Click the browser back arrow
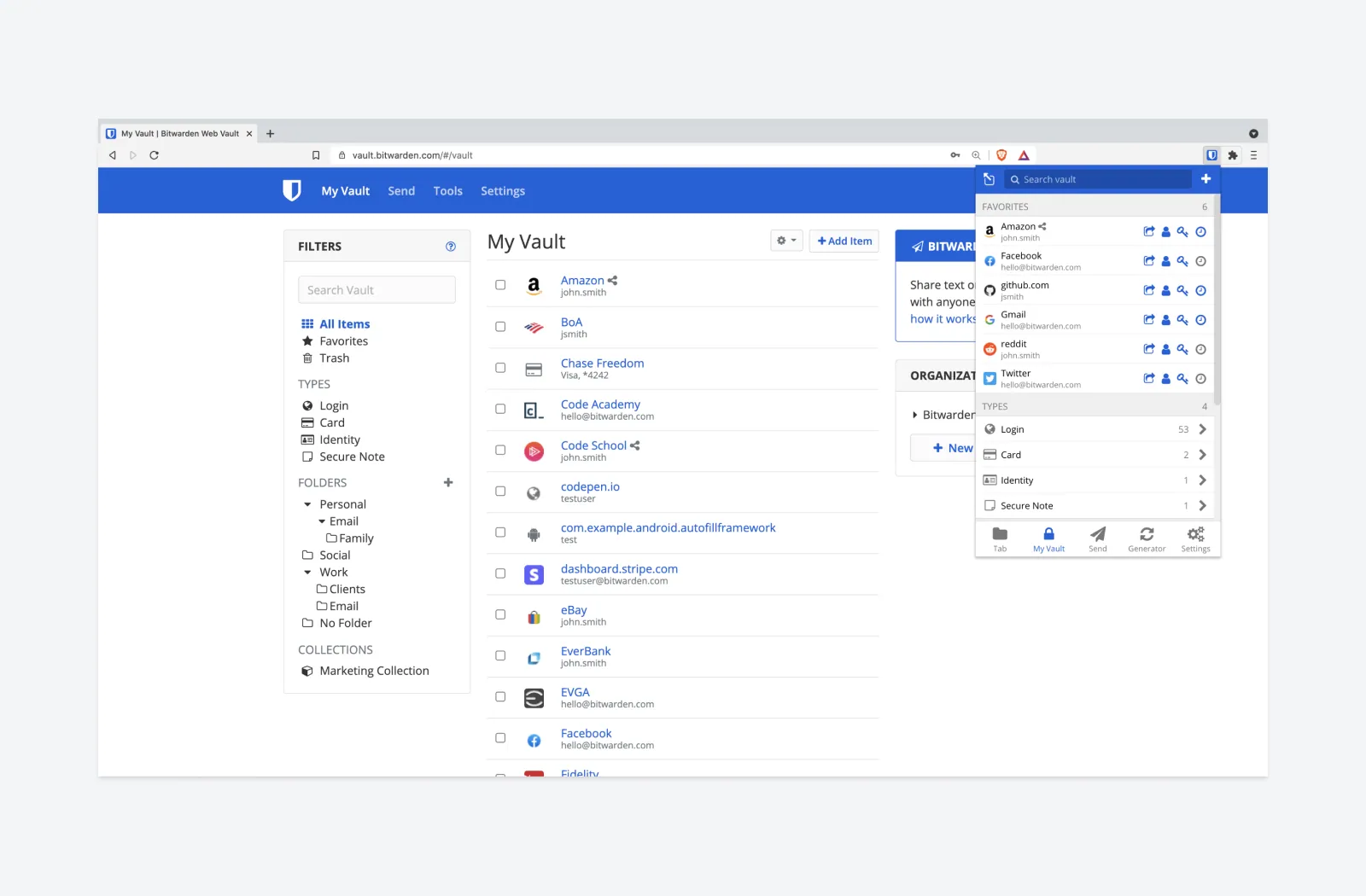 (112, 155)
